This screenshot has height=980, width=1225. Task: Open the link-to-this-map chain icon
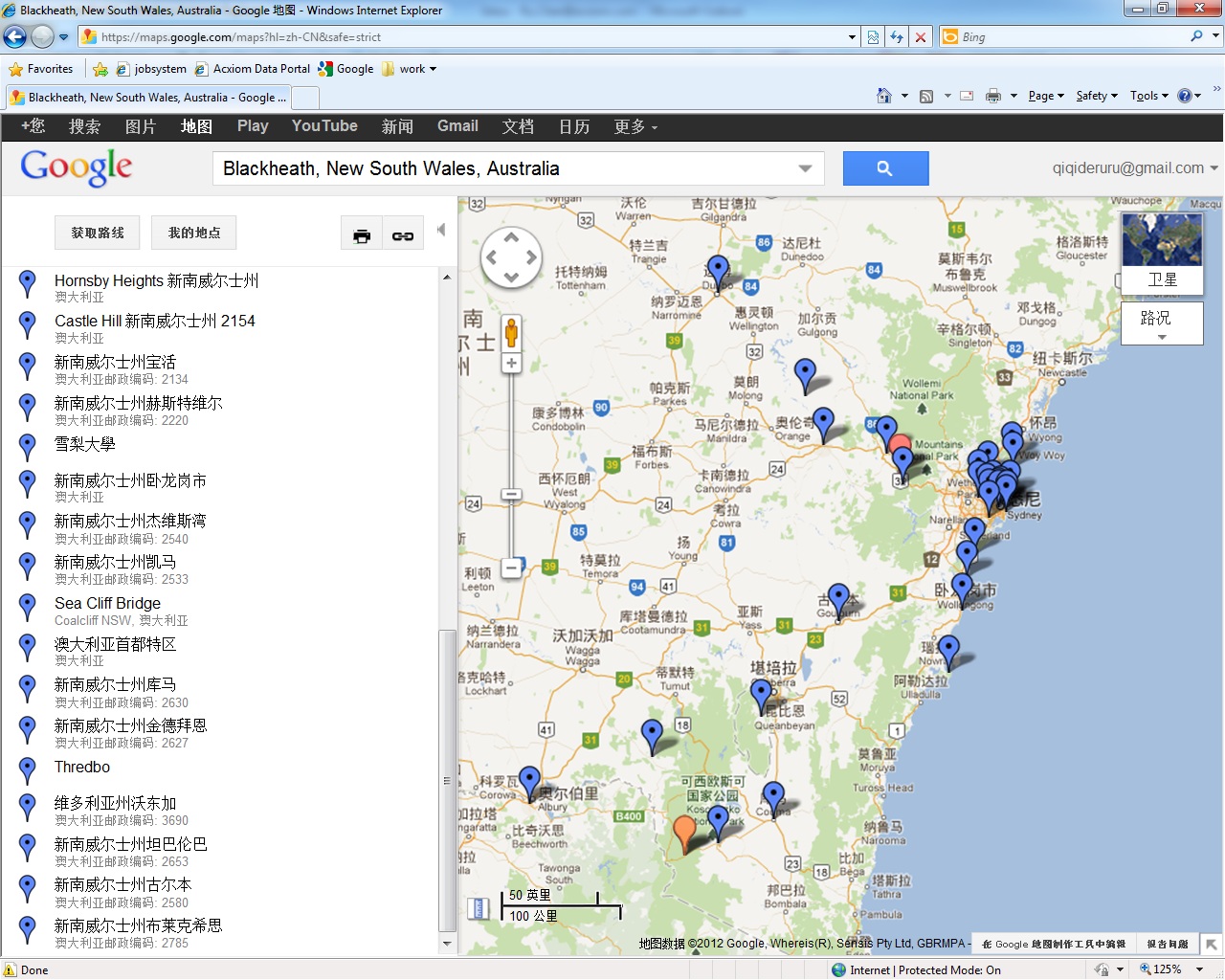click(x=403, y=234)
